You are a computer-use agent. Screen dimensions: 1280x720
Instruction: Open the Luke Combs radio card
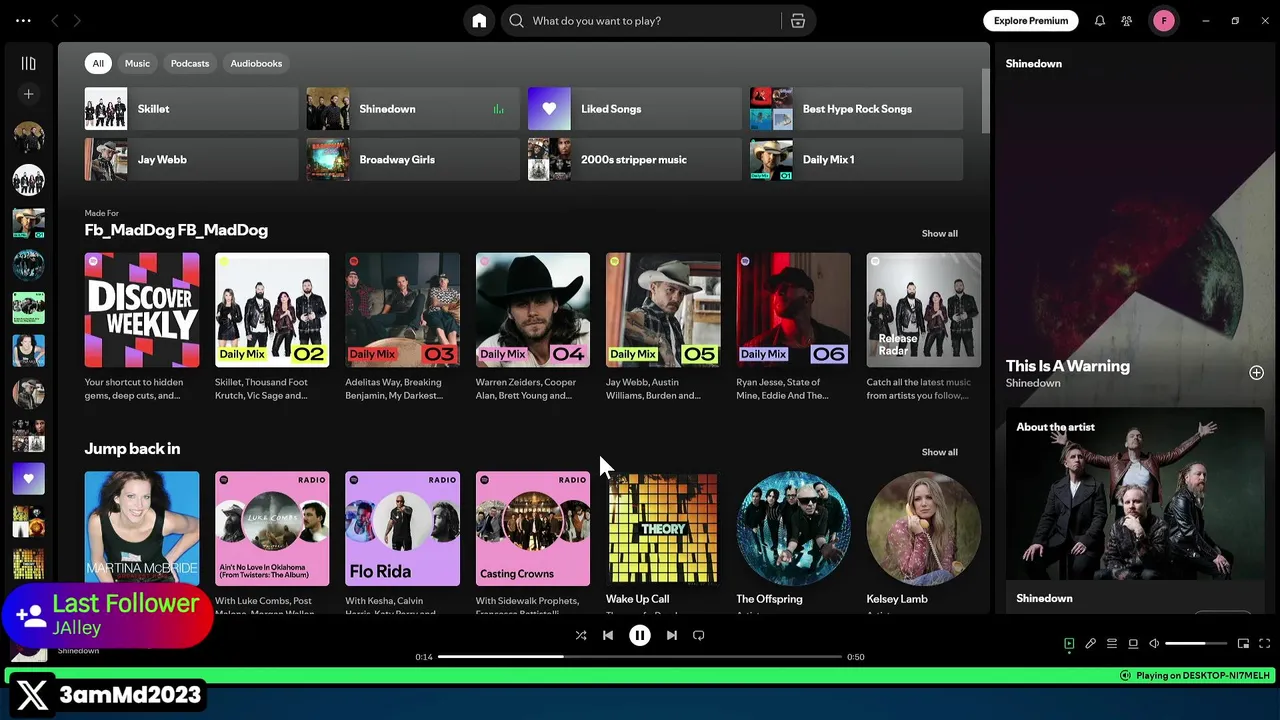tap(272, 542)
